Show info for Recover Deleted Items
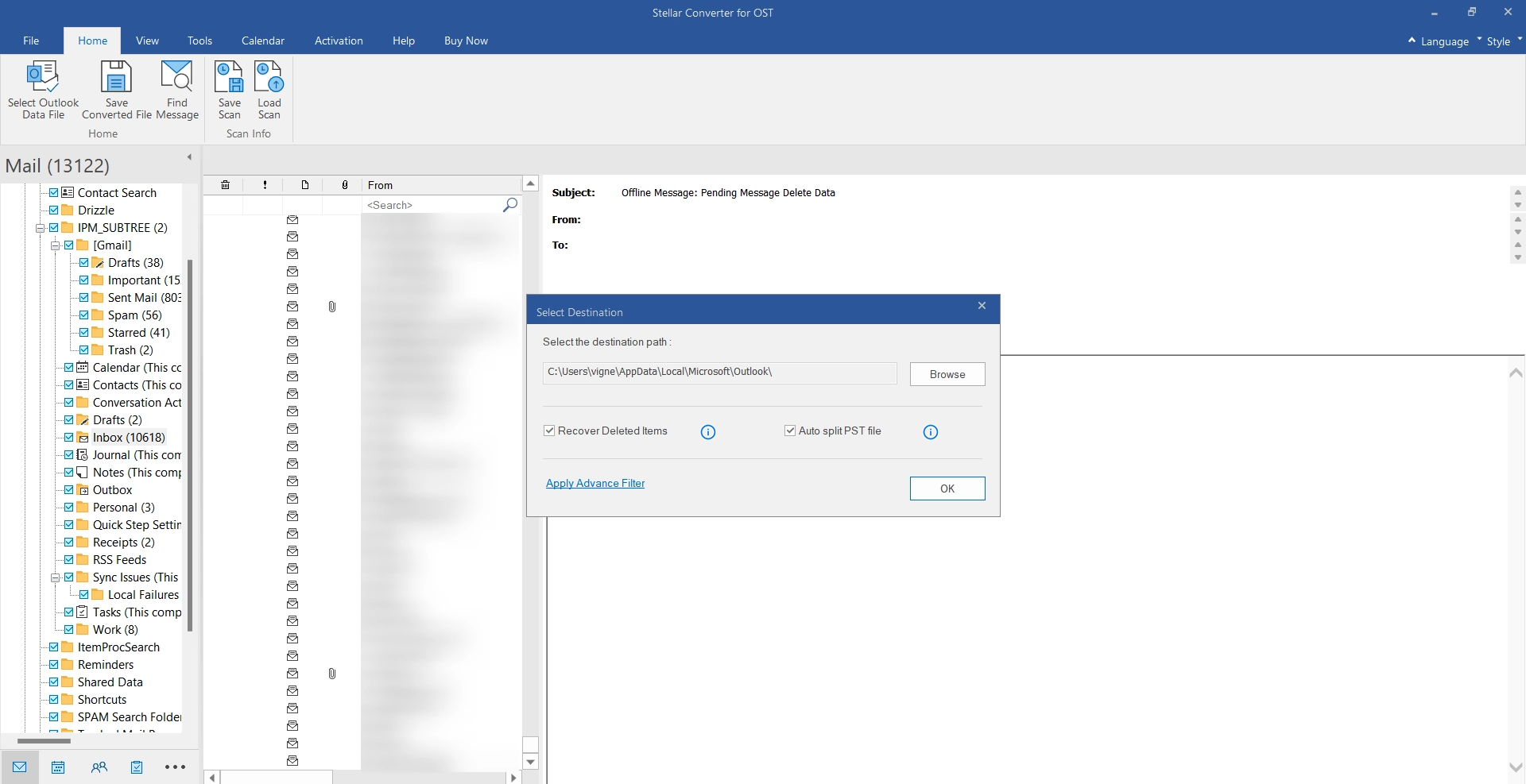Screen dimensions: 1526x784 tap(708, 432)
